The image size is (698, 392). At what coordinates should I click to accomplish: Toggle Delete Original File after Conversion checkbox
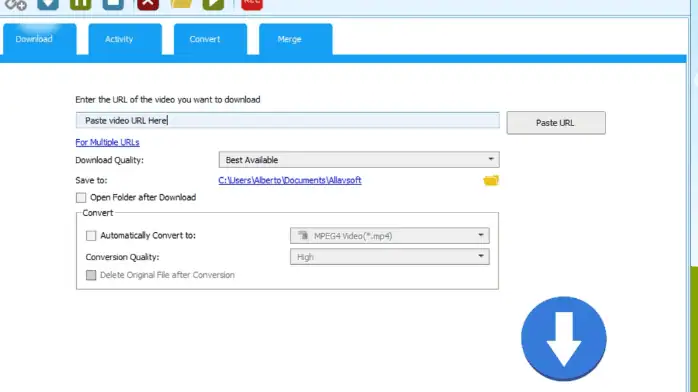(91, 275)
